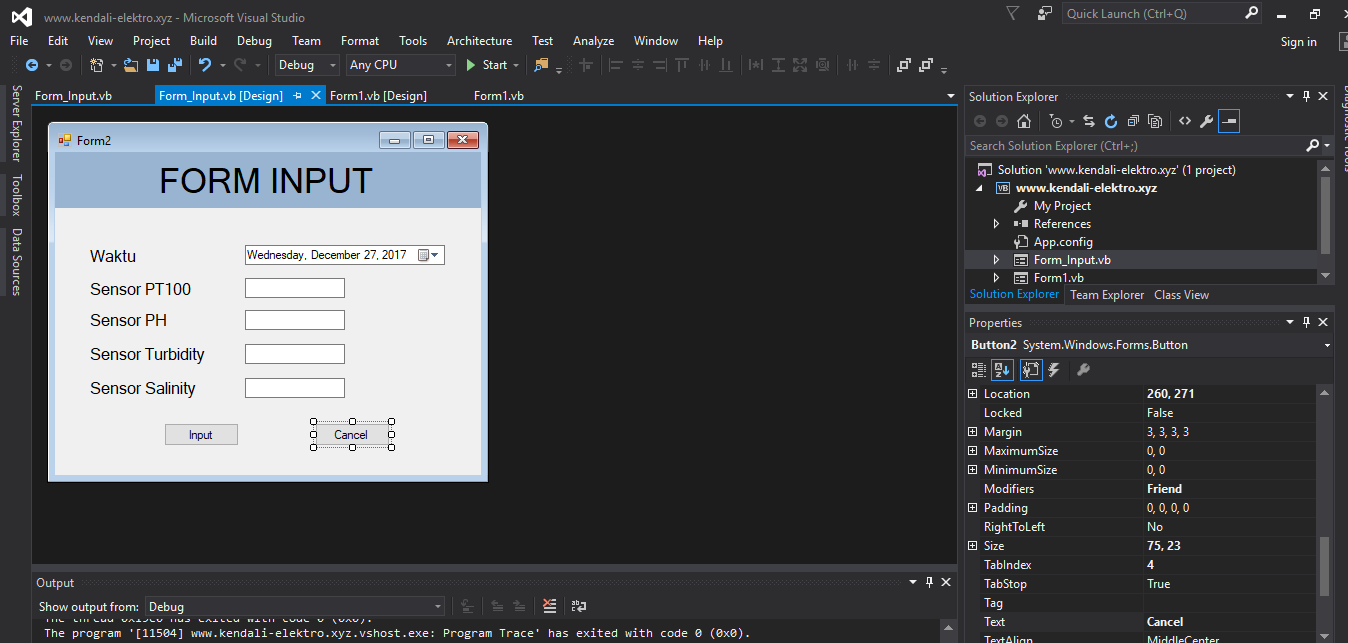Click Collapse All in Solution Explorer
The image size is (1348, 643).
click(1133, 121)
